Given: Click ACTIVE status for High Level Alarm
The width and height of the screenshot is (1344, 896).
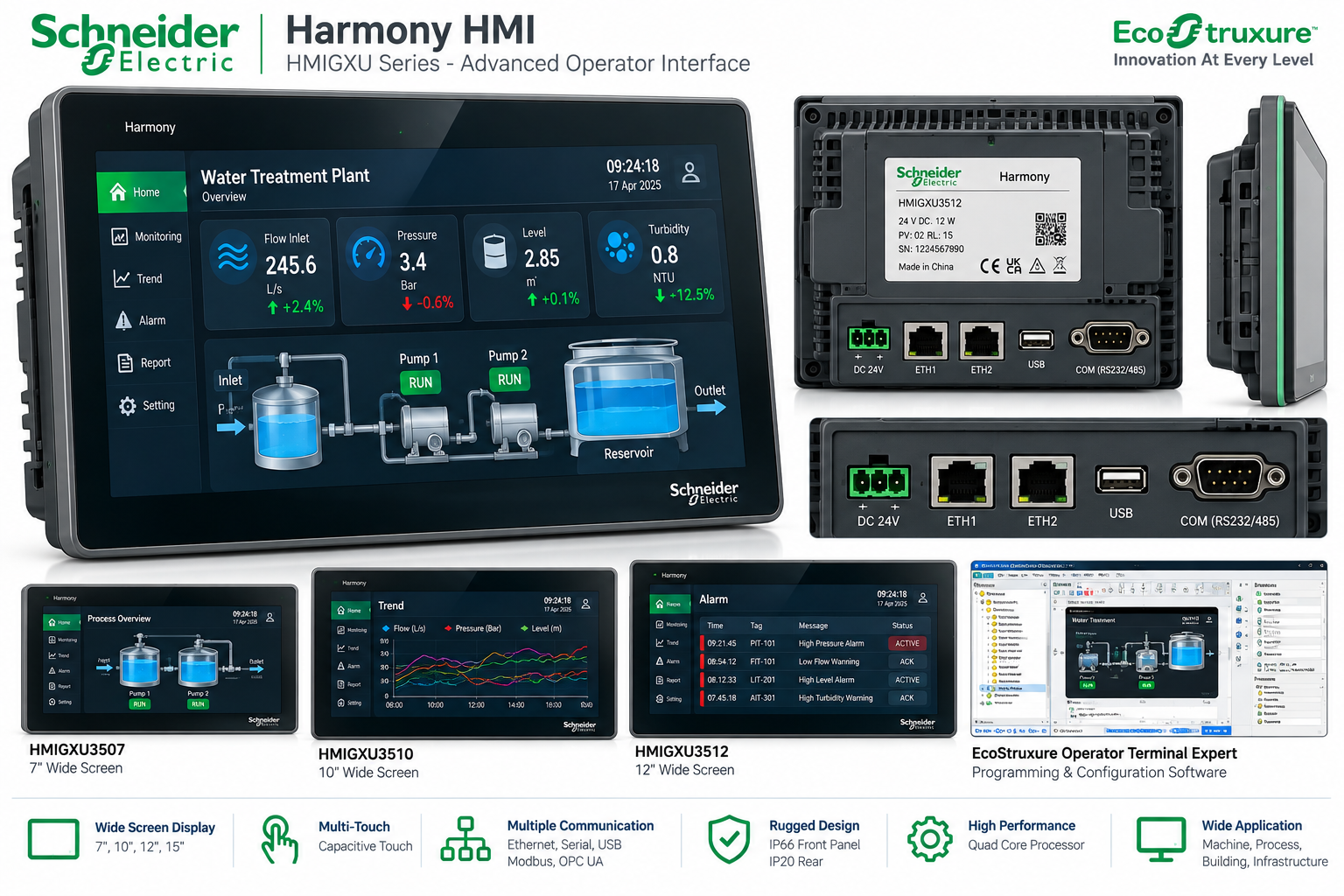Looking at the screenshot, I should click(907, 680).
